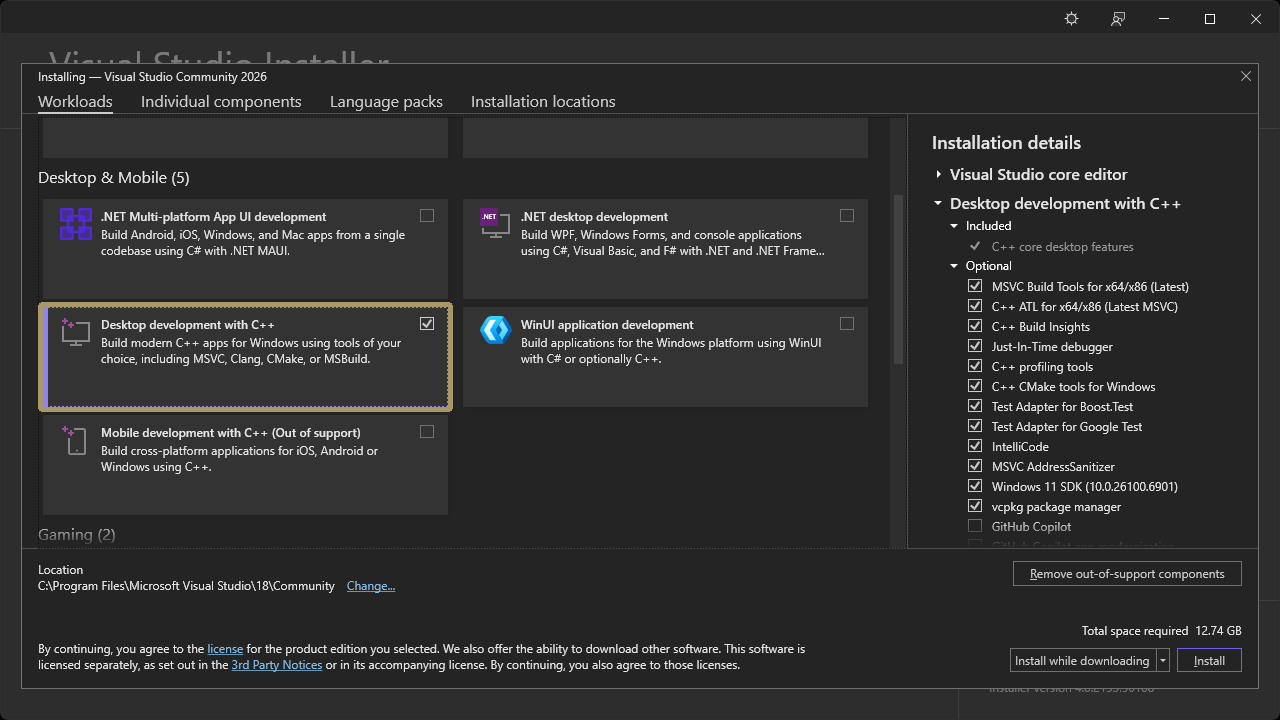
Task: Expand the Visual Studio core editor details
Action: 938,173
